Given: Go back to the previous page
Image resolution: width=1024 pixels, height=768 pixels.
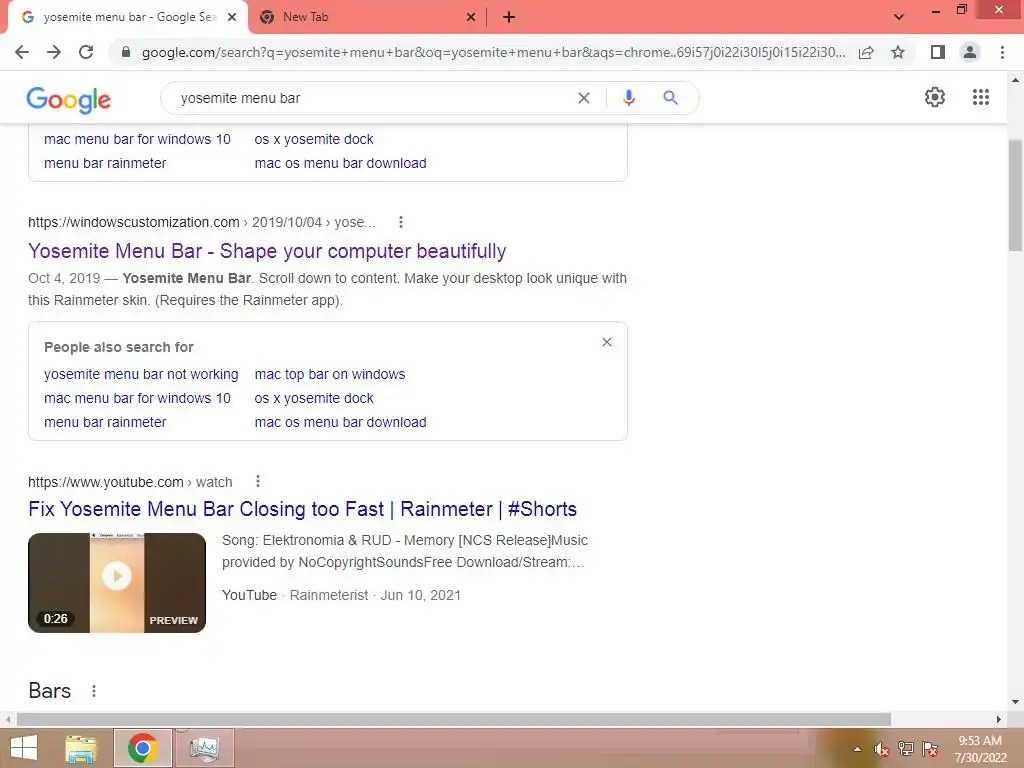Looking at the screenshot, I should [x=22, y=52].
